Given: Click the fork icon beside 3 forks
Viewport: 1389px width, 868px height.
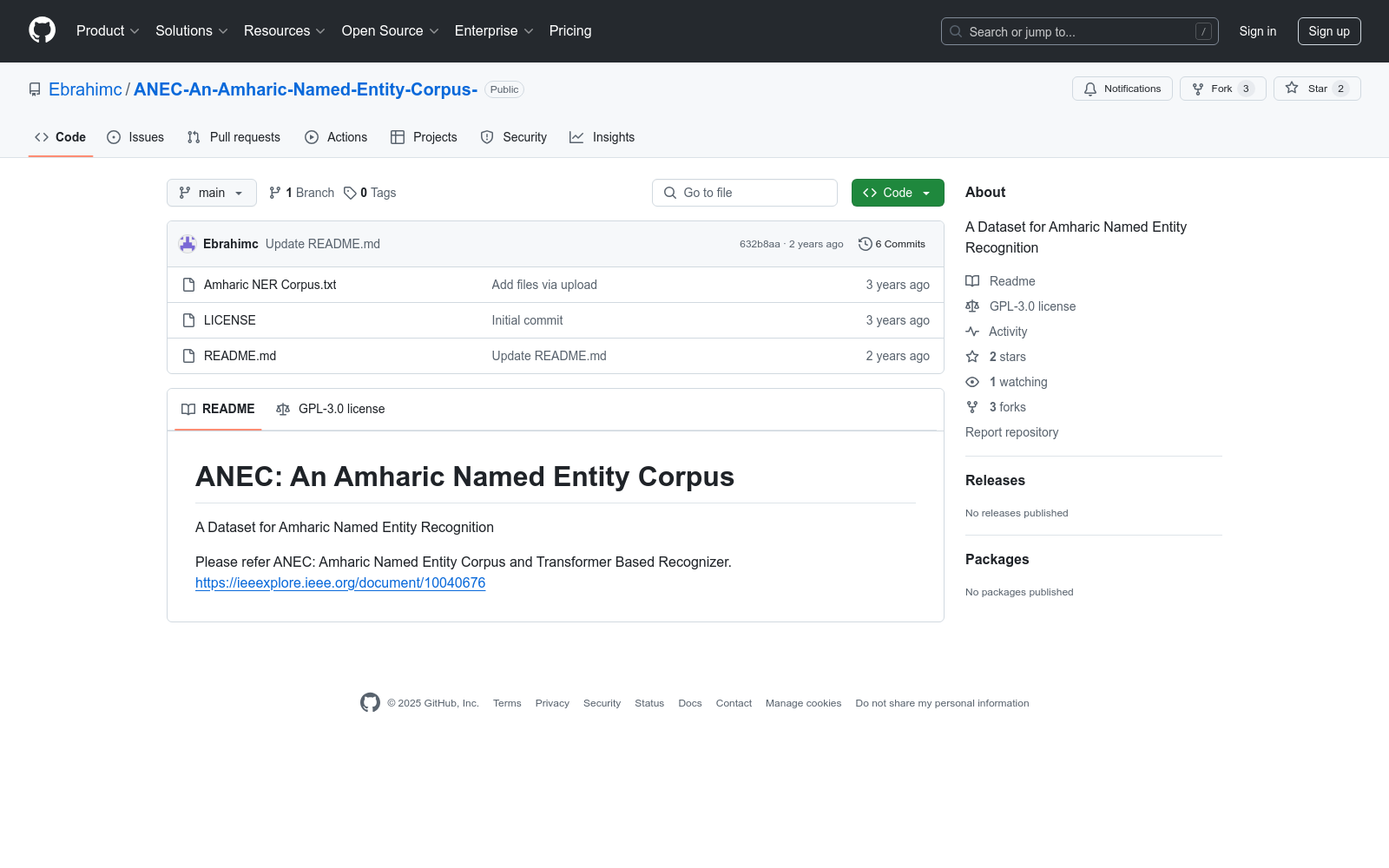Looking at the screenshot, I should pos(972,407).
